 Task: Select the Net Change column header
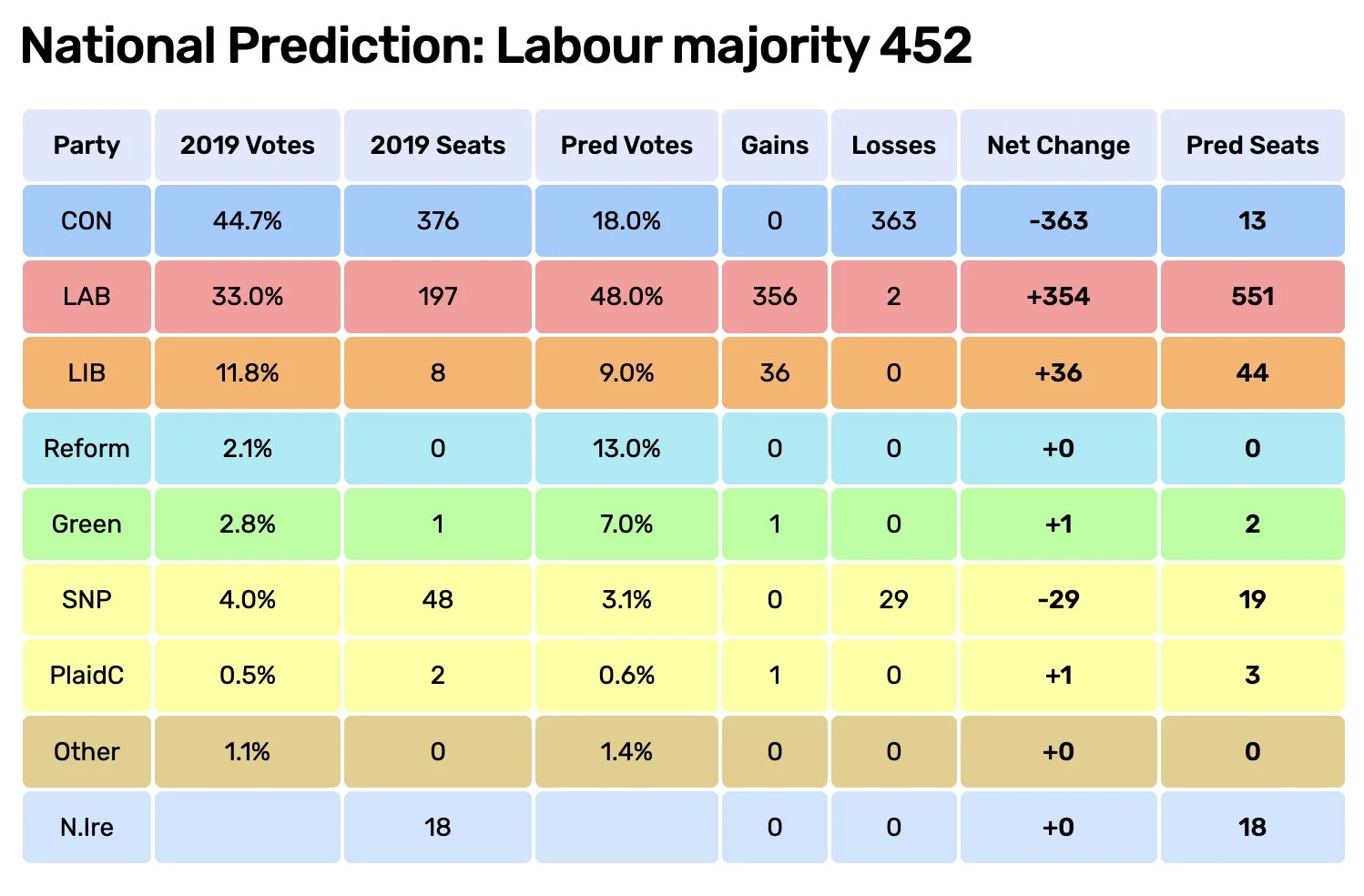[1058, 145]
